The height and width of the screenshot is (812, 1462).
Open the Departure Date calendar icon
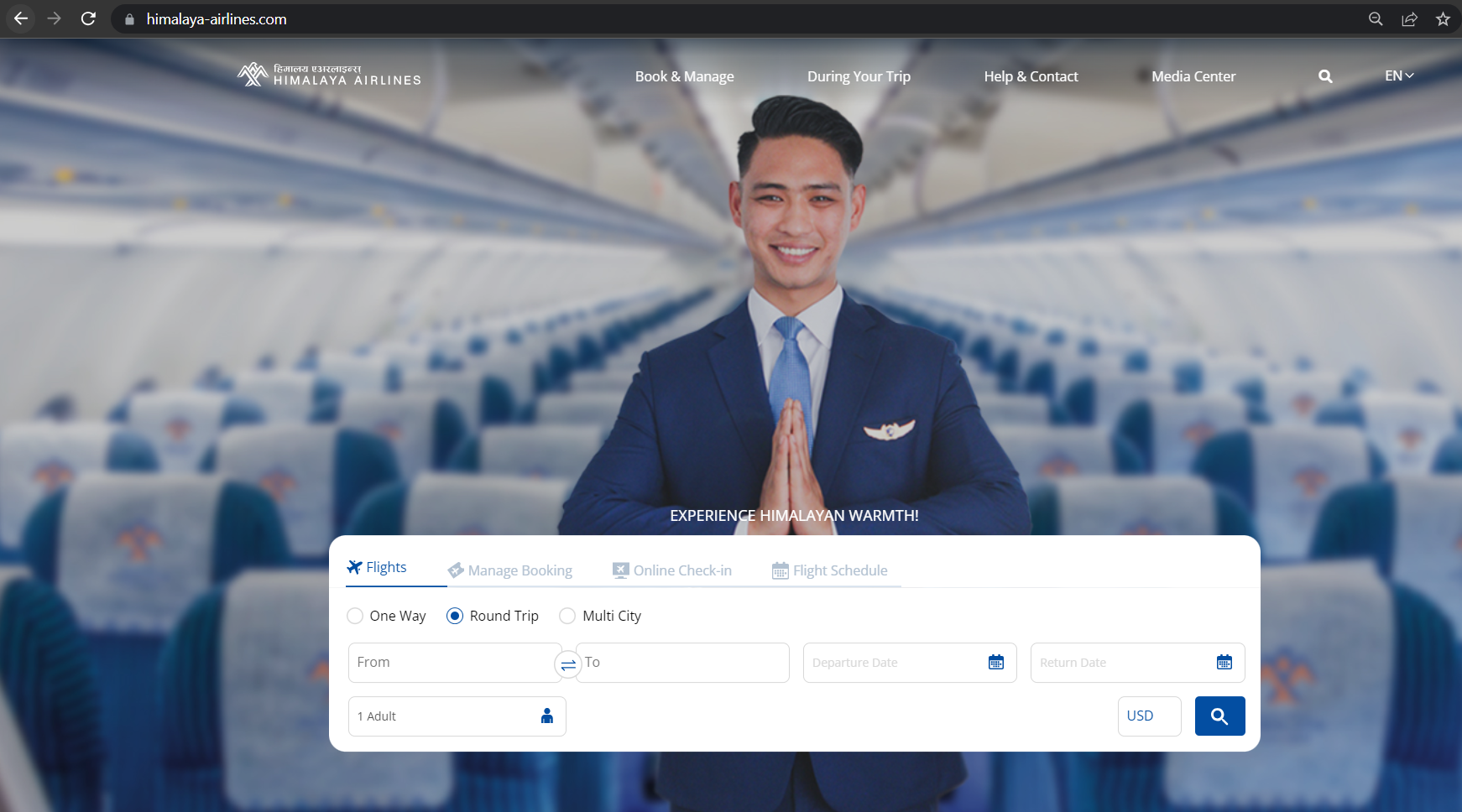point(995,663)
